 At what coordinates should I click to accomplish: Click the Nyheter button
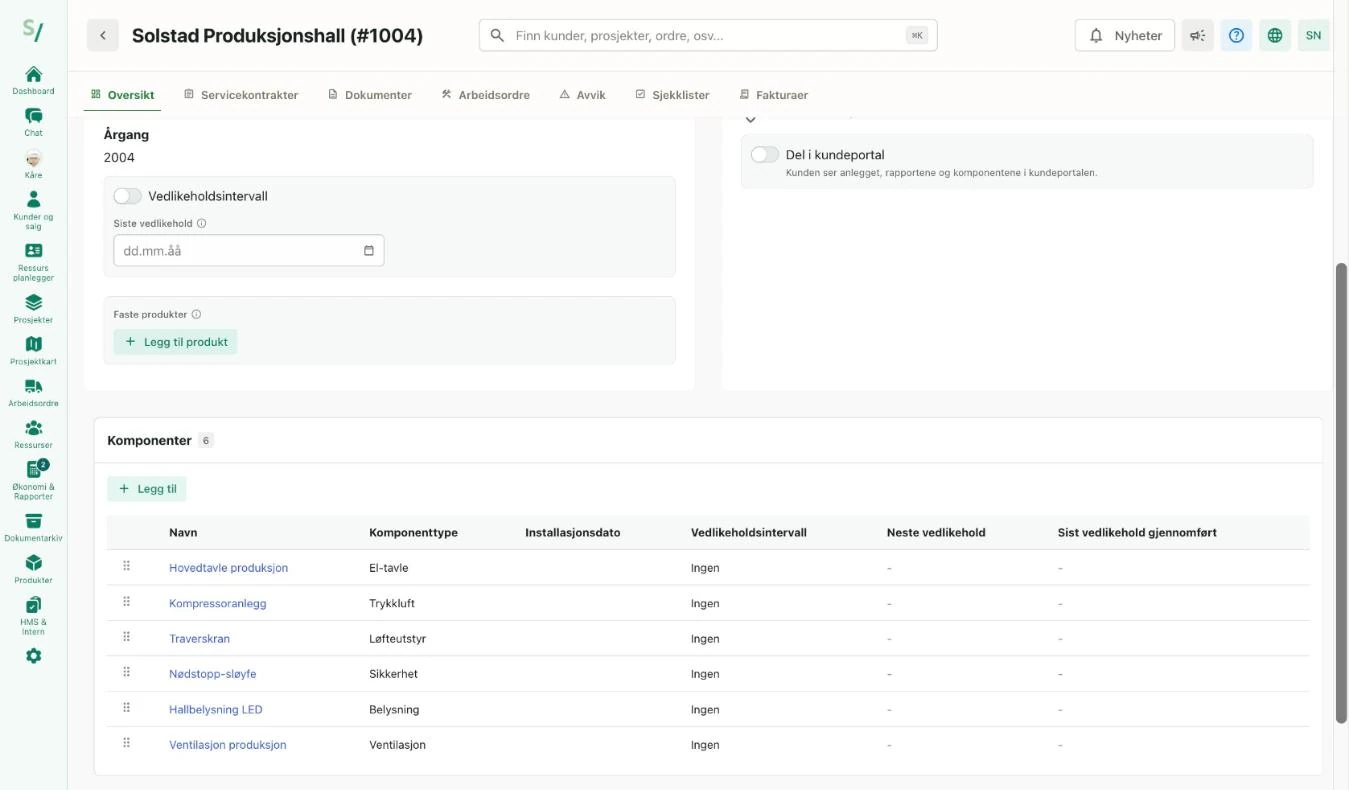point(1125,35)
